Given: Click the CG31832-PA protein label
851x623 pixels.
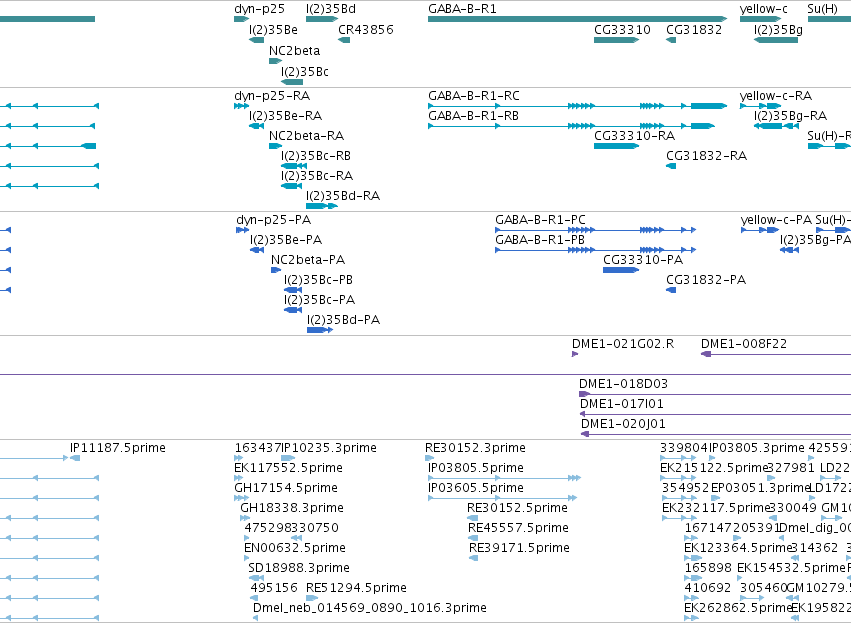Looking at the screenshot, I should point(706,281).
